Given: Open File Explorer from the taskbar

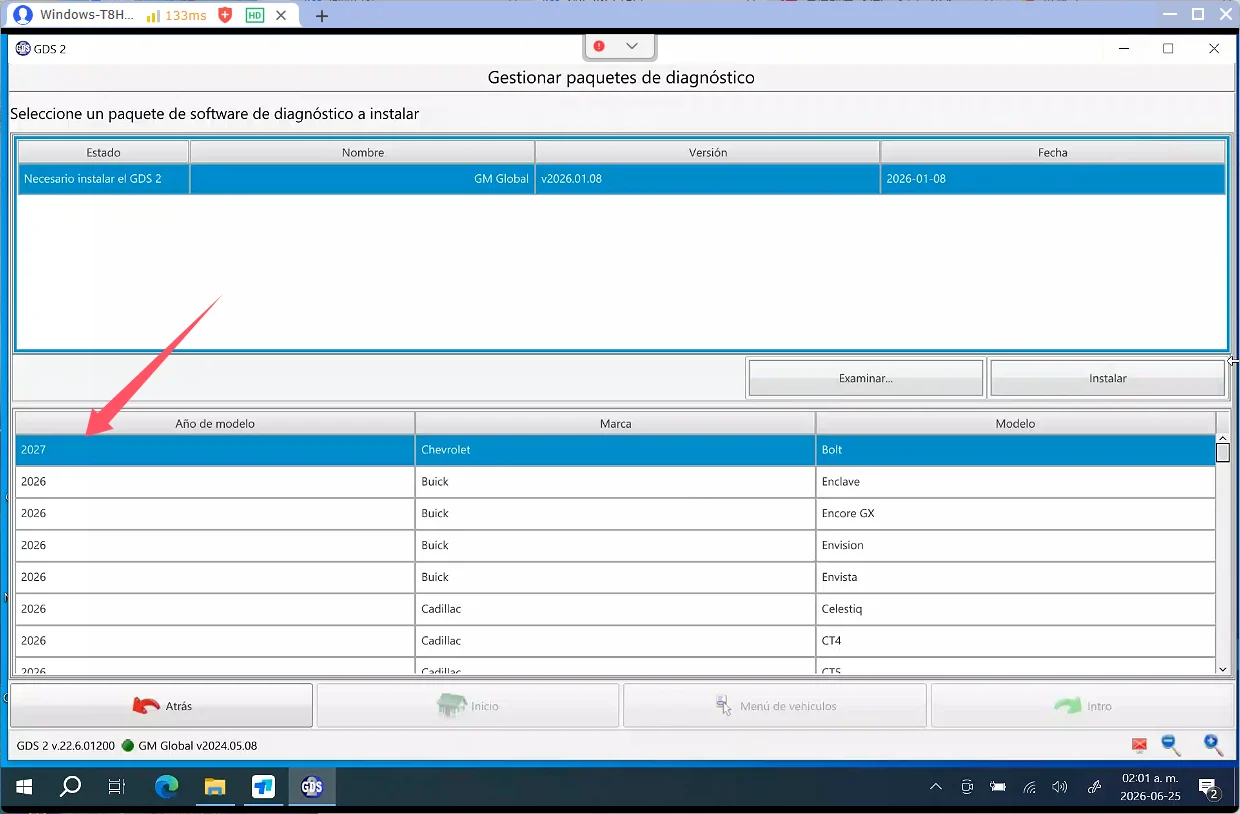Looking at the screenshot, I should (214, 787).
